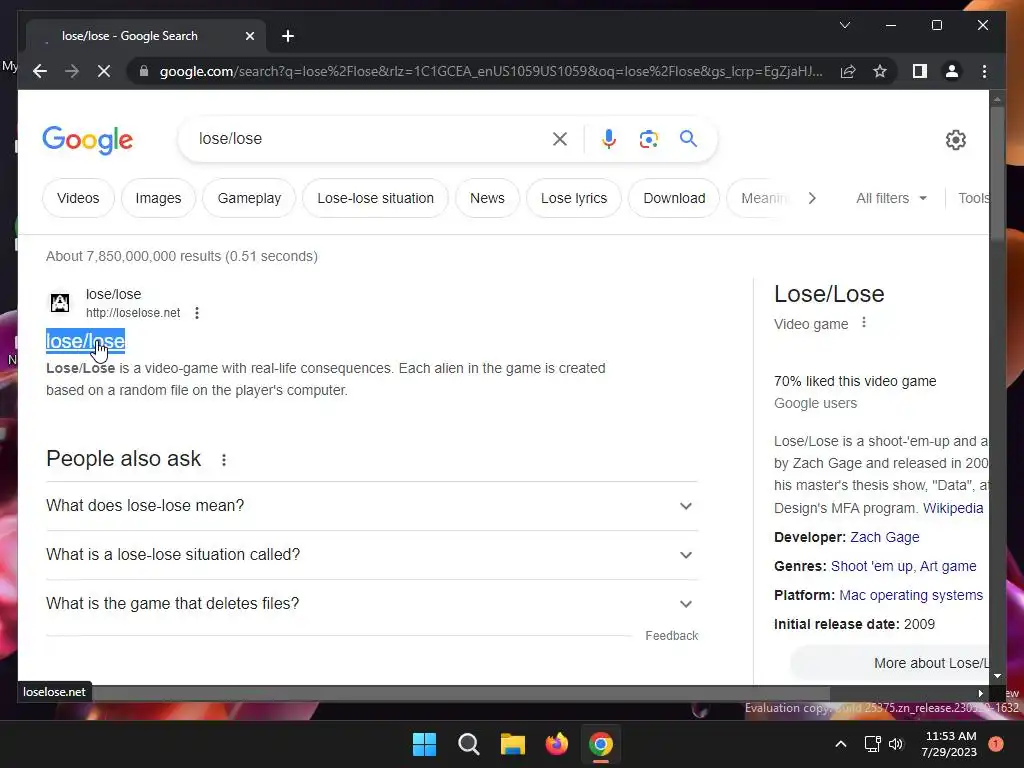Show hidden system tray icons
This screenshot has width=1024, height=768.
840,744
